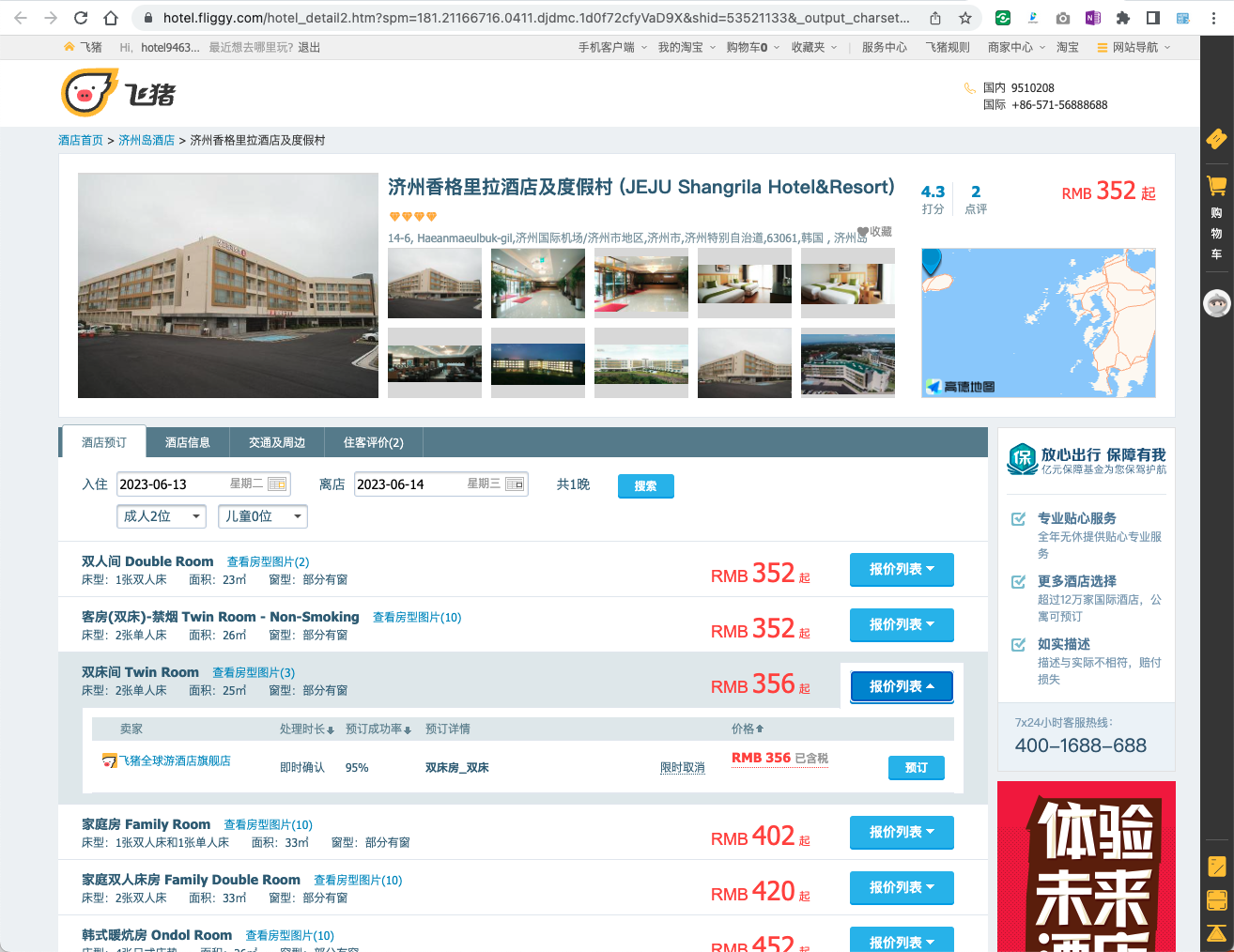This screenshot has height=952, width=1234.
Task: Favorite the hotel with the heart 收藏 icon
Action: pyautogui.click(x=874, y=232)
